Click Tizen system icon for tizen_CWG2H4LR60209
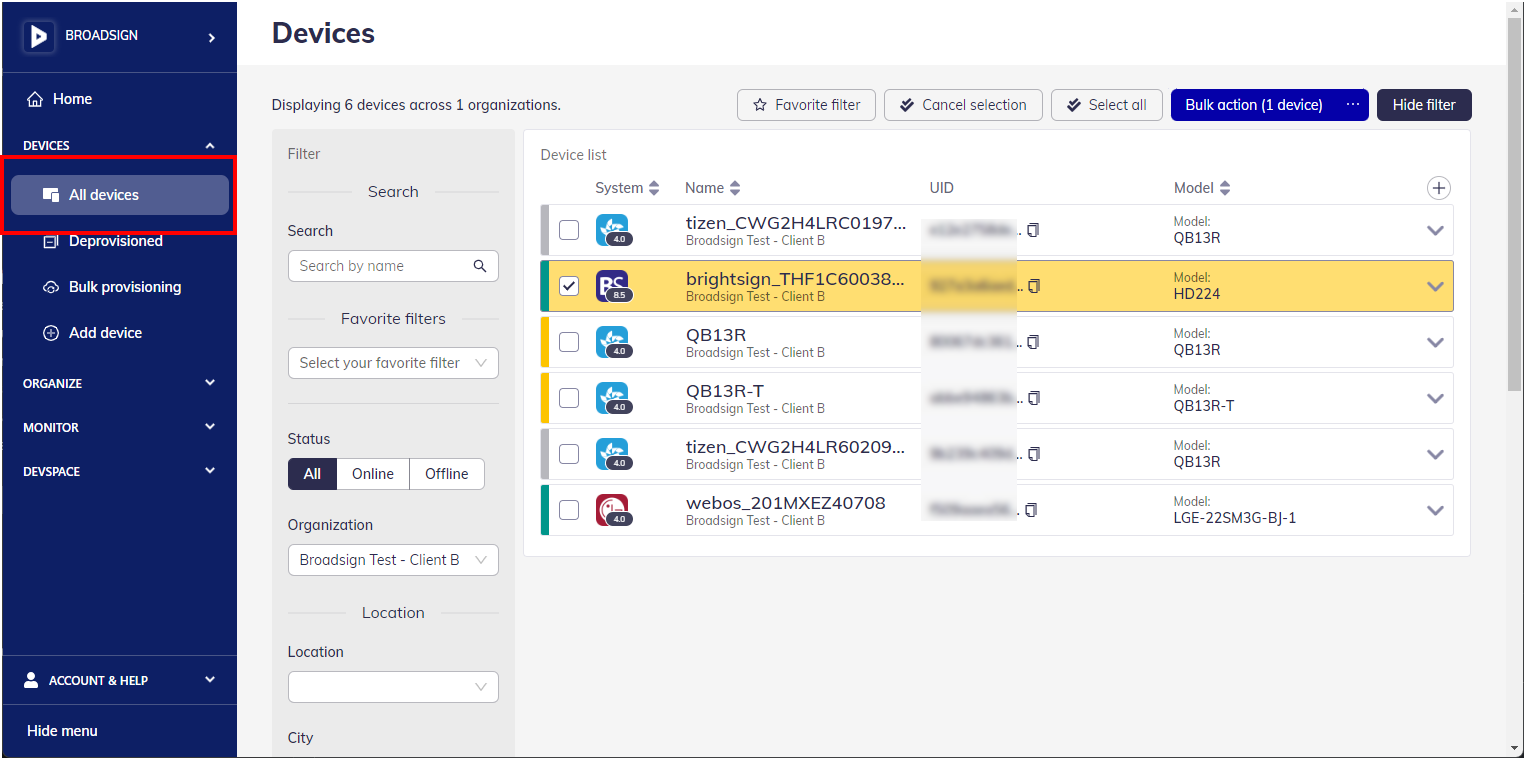Image resolution: width=1526 pixels, height=760 pixels. [x=613, y=454]
